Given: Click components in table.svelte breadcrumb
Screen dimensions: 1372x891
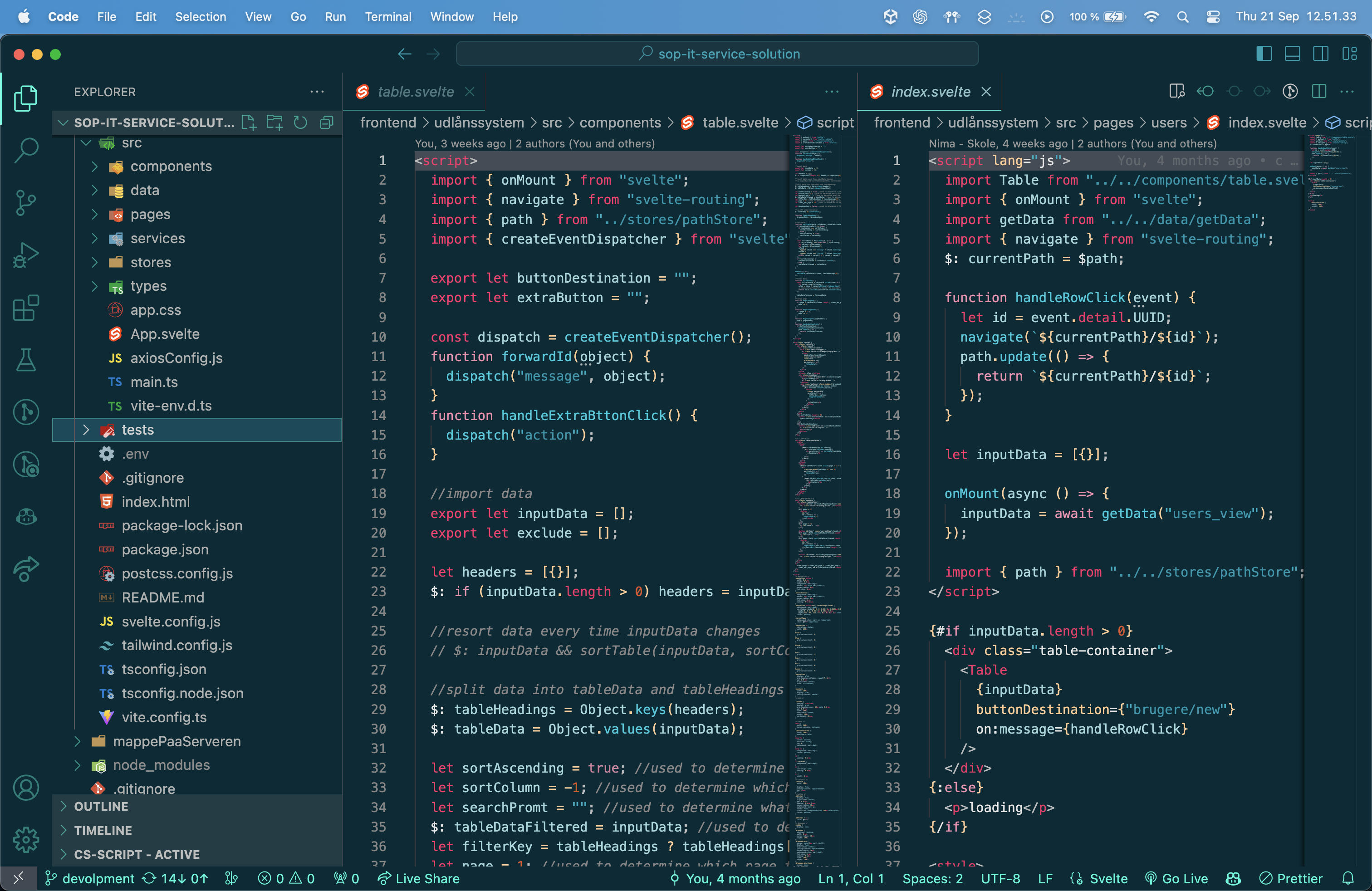Looking at the screenshot, I should pyautogui.click(x=620, y=123).
